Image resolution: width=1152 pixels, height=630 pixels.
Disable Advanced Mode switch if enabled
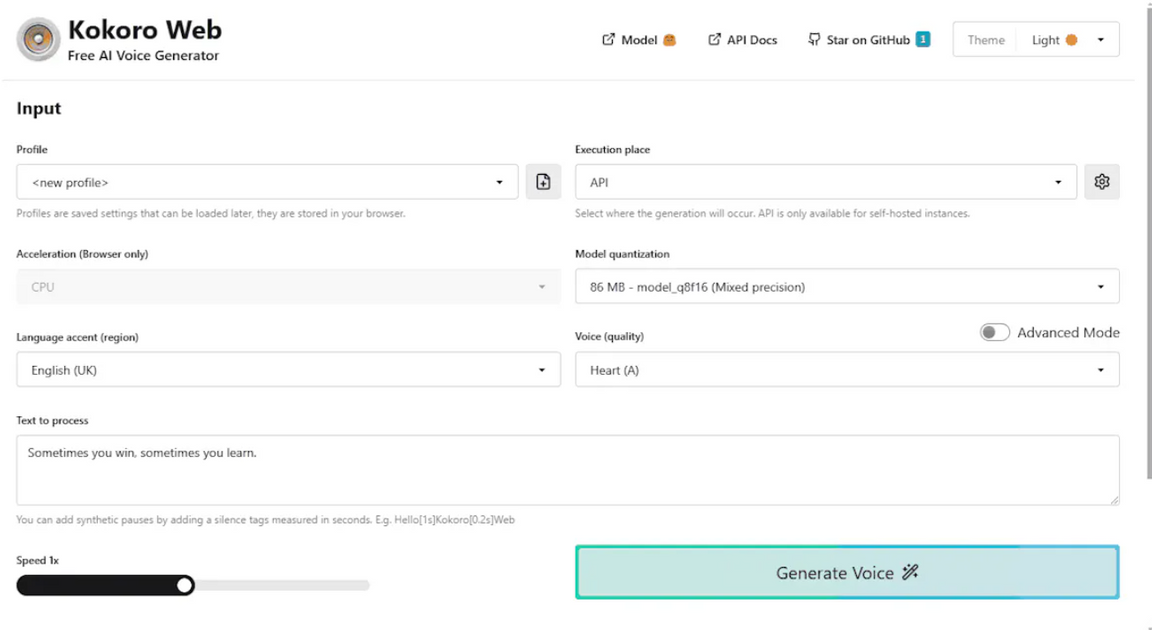coord(995,331)
